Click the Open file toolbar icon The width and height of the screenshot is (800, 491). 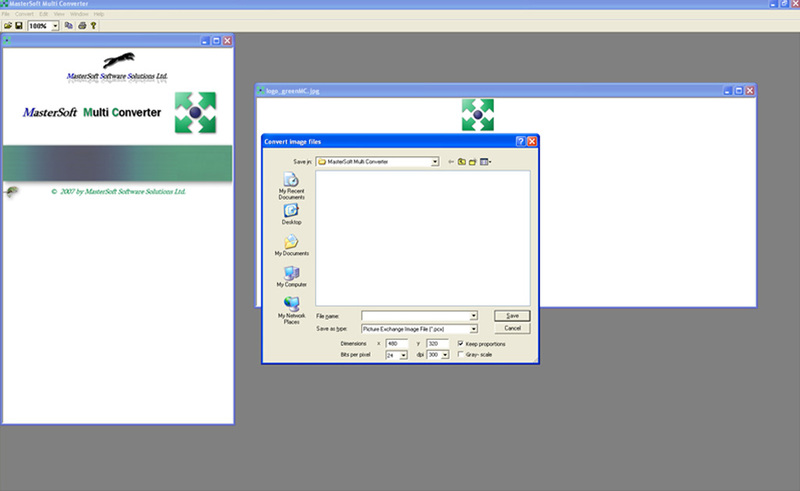click(8, 26)
